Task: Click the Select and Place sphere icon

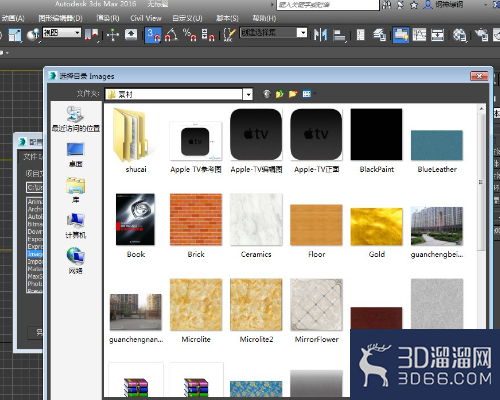Action: pyautogui.click(x=33, y=35)
